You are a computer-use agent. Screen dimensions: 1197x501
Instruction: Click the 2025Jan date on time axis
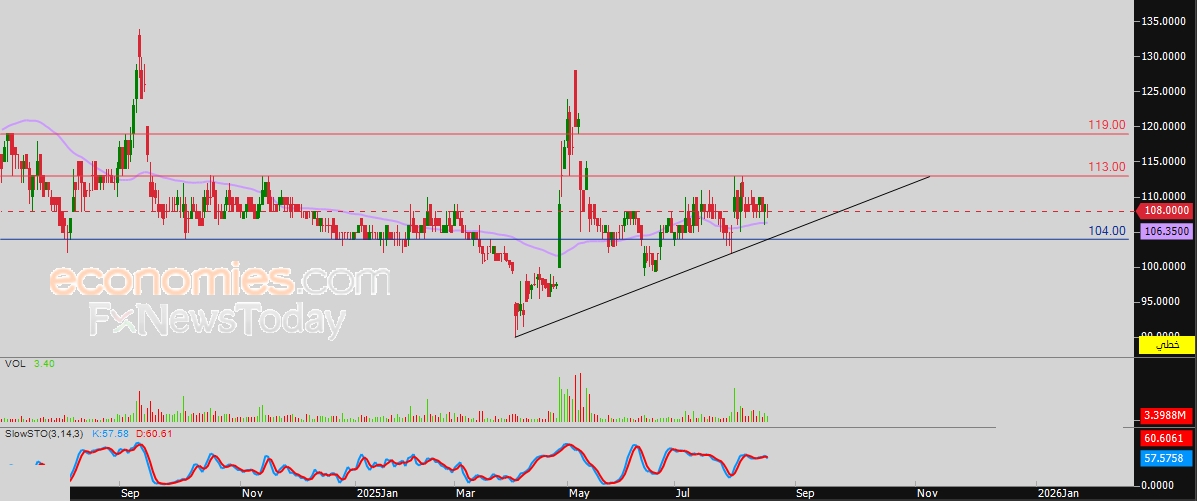378,493
